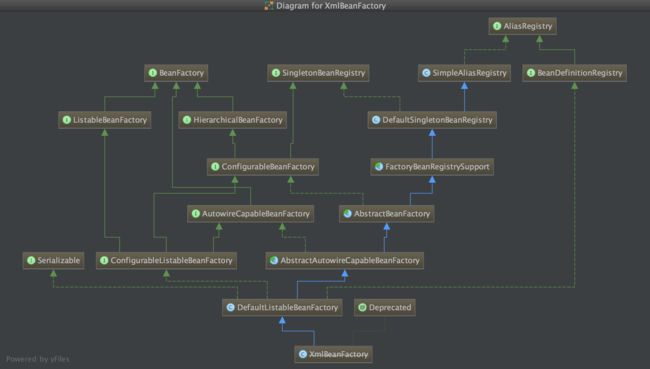
Task: Select the SingletonBeanRegistry node label
Action: 323,73
